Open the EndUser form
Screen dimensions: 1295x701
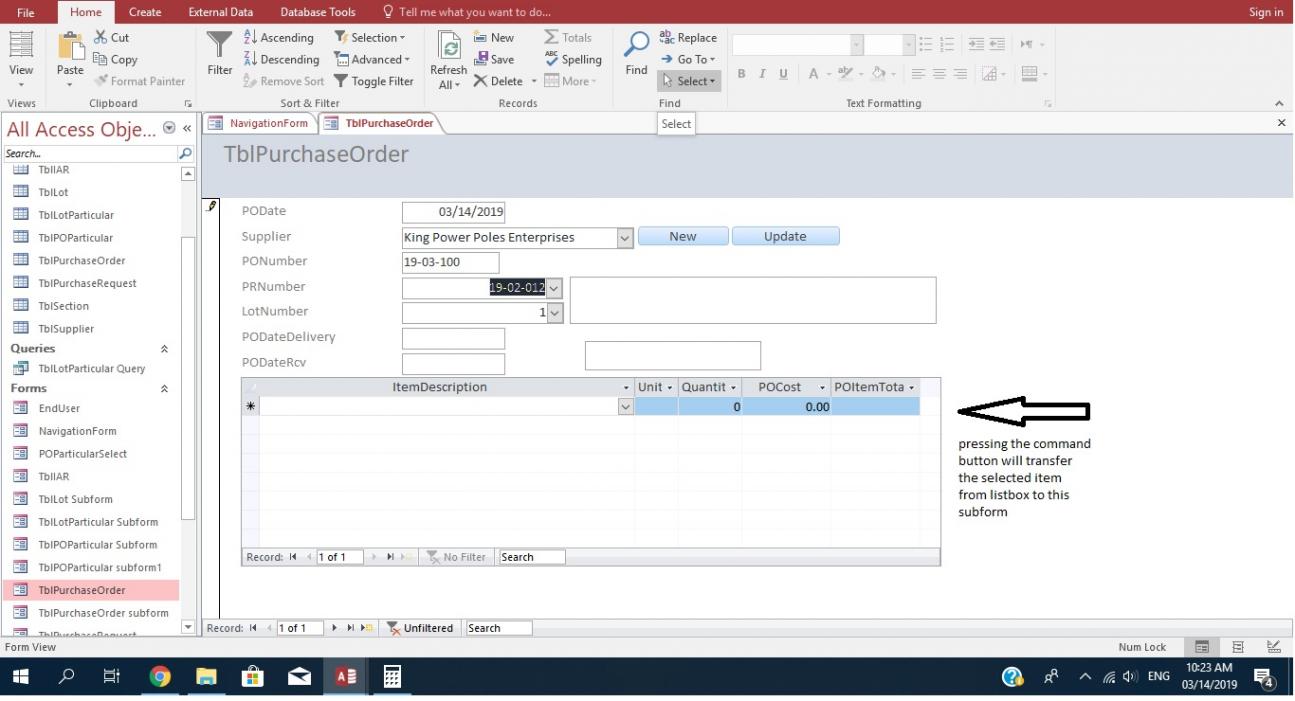point(59,408)
